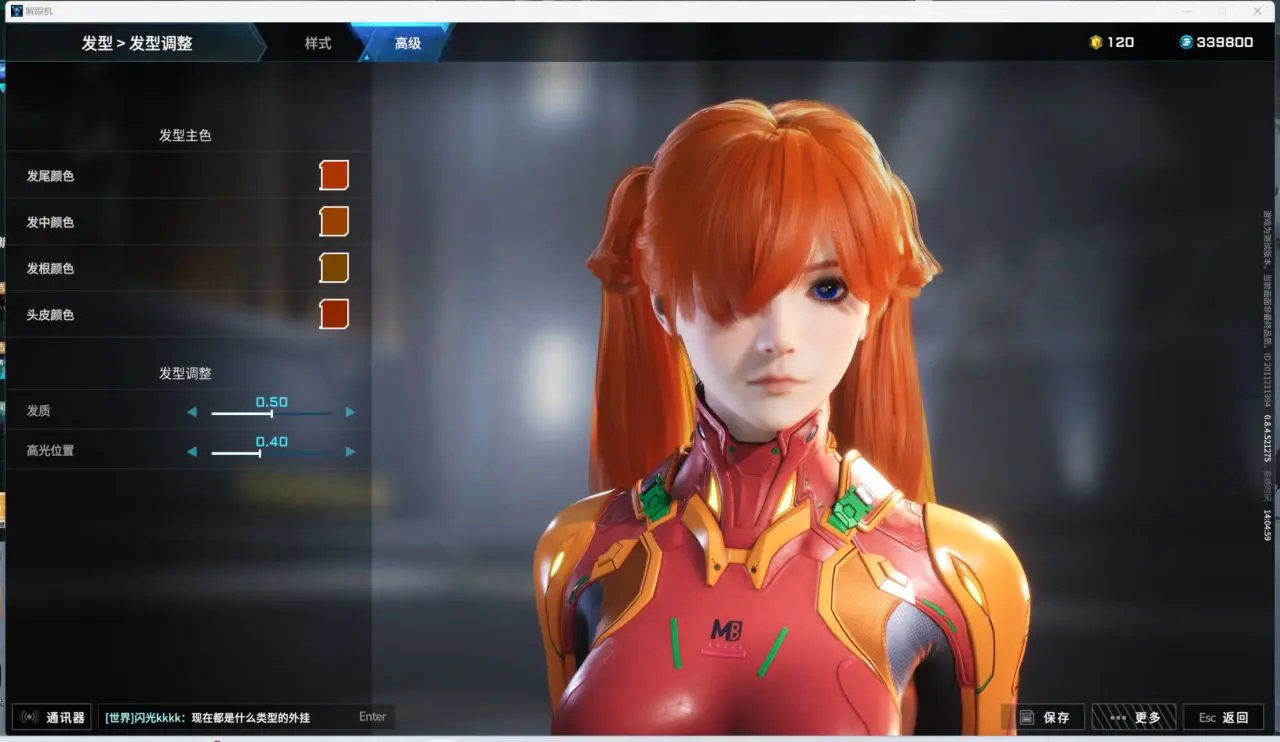Click the 解限机 window title icon

click(16, 10)
